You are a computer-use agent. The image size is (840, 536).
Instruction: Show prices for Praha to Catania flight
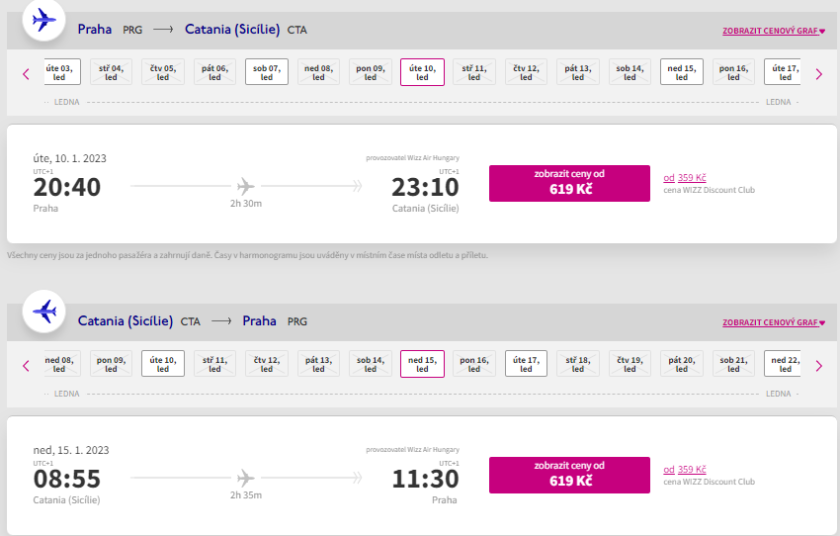(x=569, y=183)
